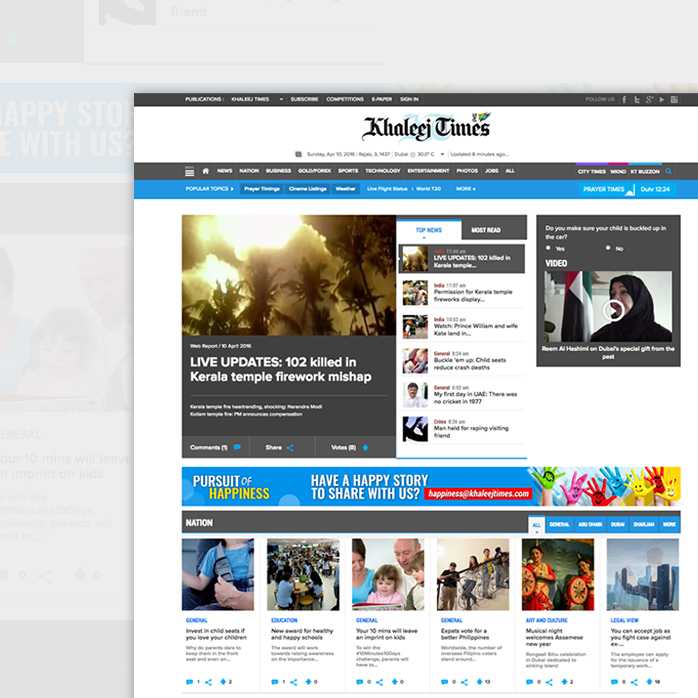
Task: Expand the Khaleej Times publications dropdown
Action: (x=281, y=99)
